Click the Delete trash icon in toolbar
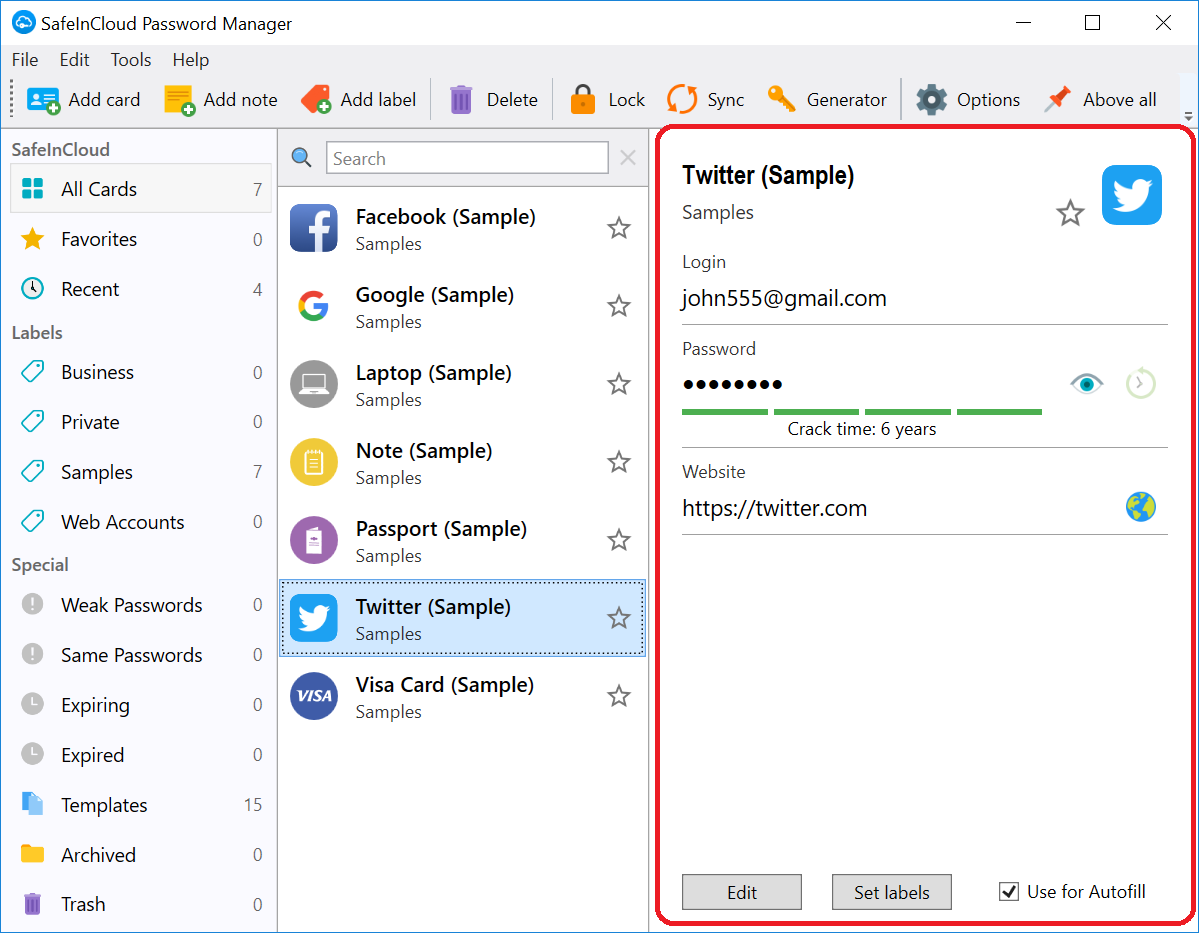1199x933 pixels. pos(461,99)
